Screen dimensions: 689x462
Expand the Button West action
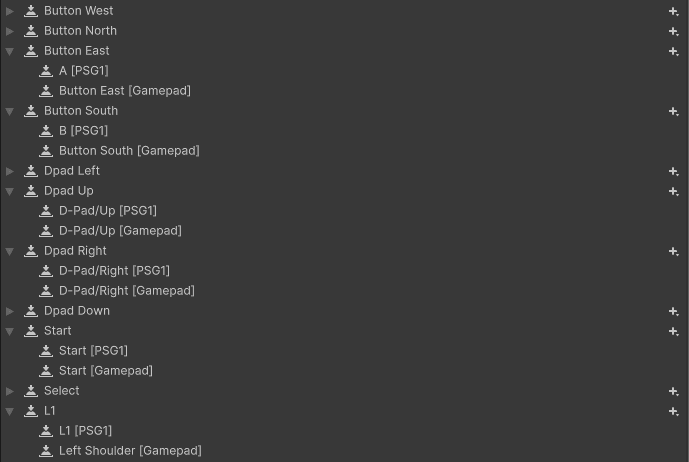coord(10,11)
